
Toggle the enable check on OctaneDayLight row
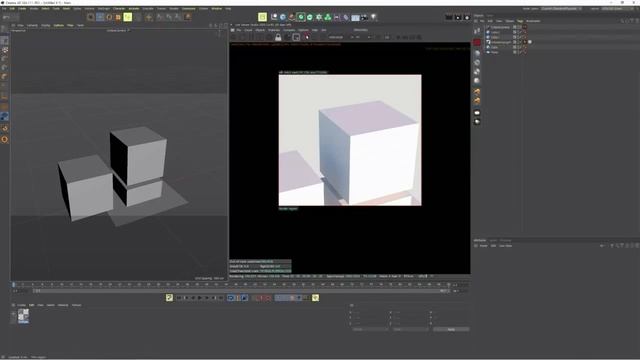pos(520,42)
